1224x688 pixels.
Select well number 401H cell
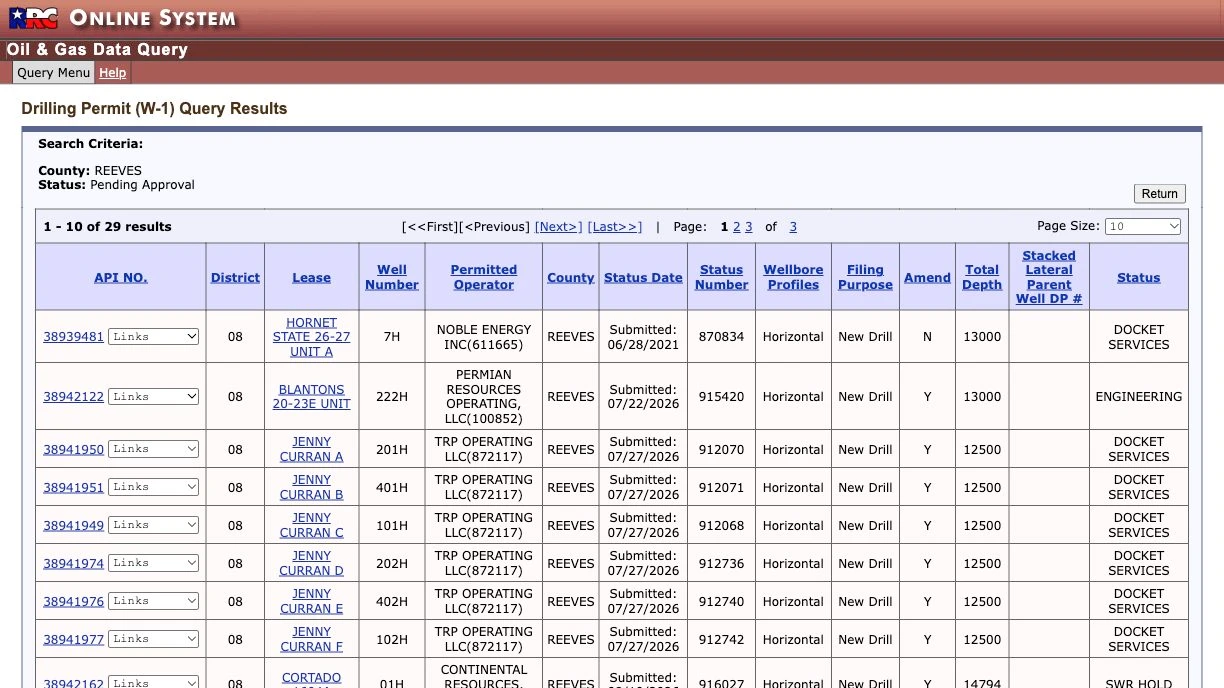(x=391, y=487)
